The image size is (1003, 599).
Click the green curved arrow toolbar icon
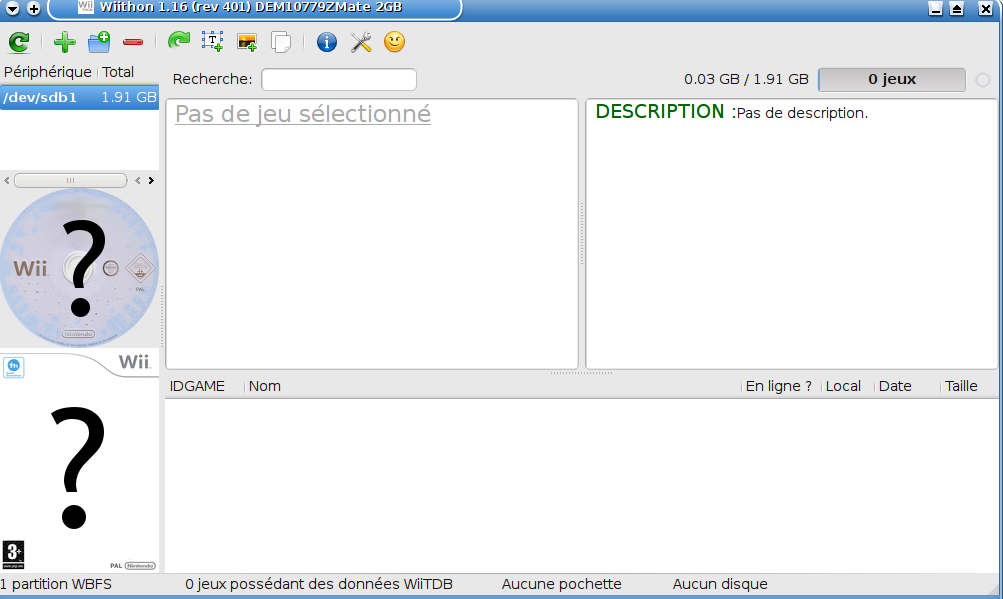pyautogui.click(x=178, y=42)
